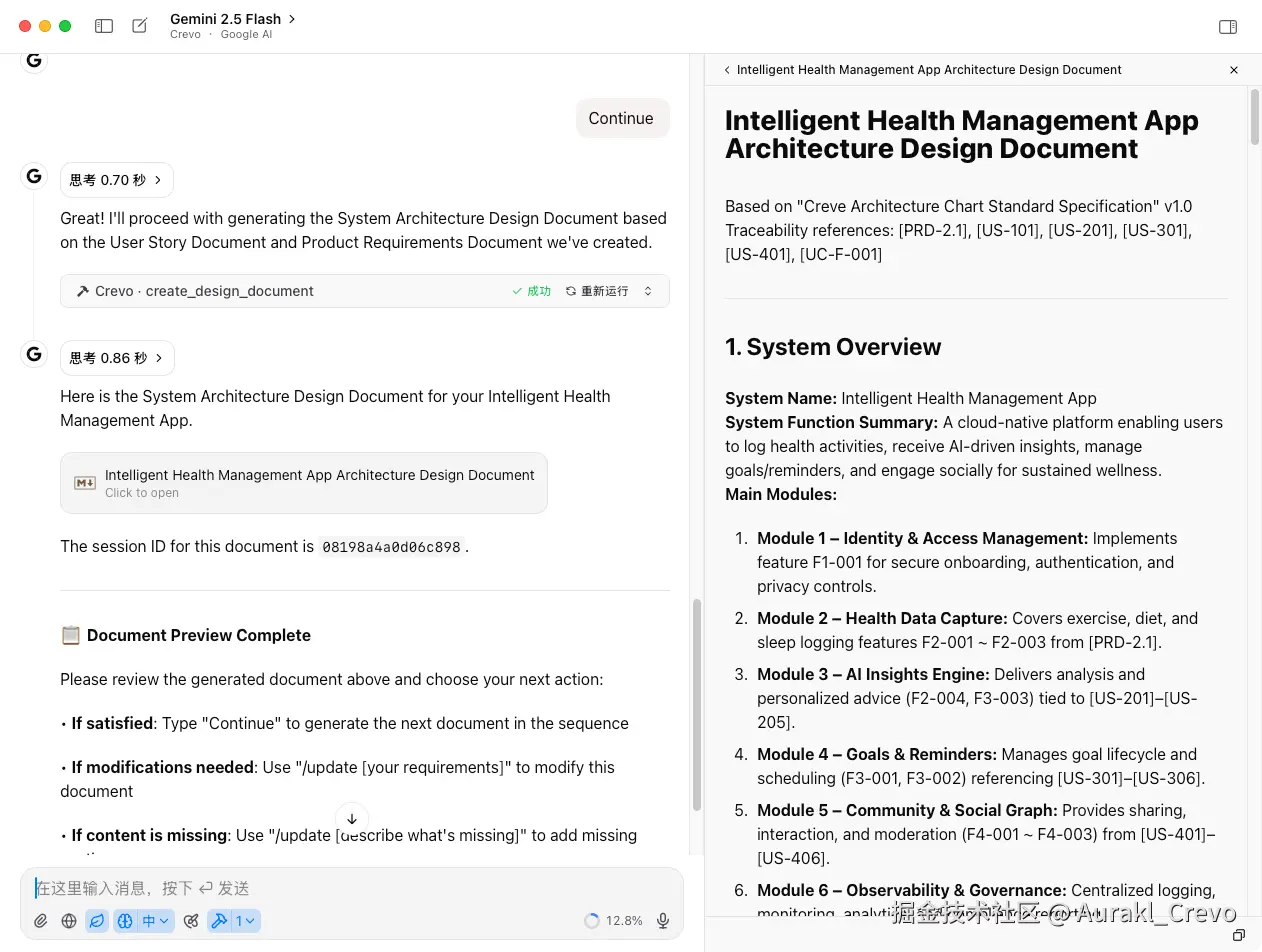Open the 中 thinking level dropdown
The height and width of the screenshot is (952, 1262).
click(x=155, y=921)
